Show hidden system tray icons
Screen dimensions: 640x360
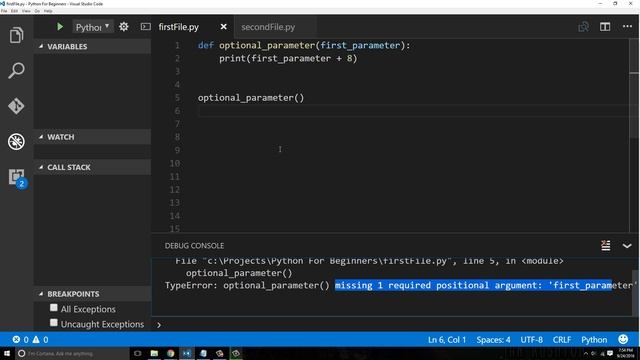pyautogui.click(x=586, y=353)
